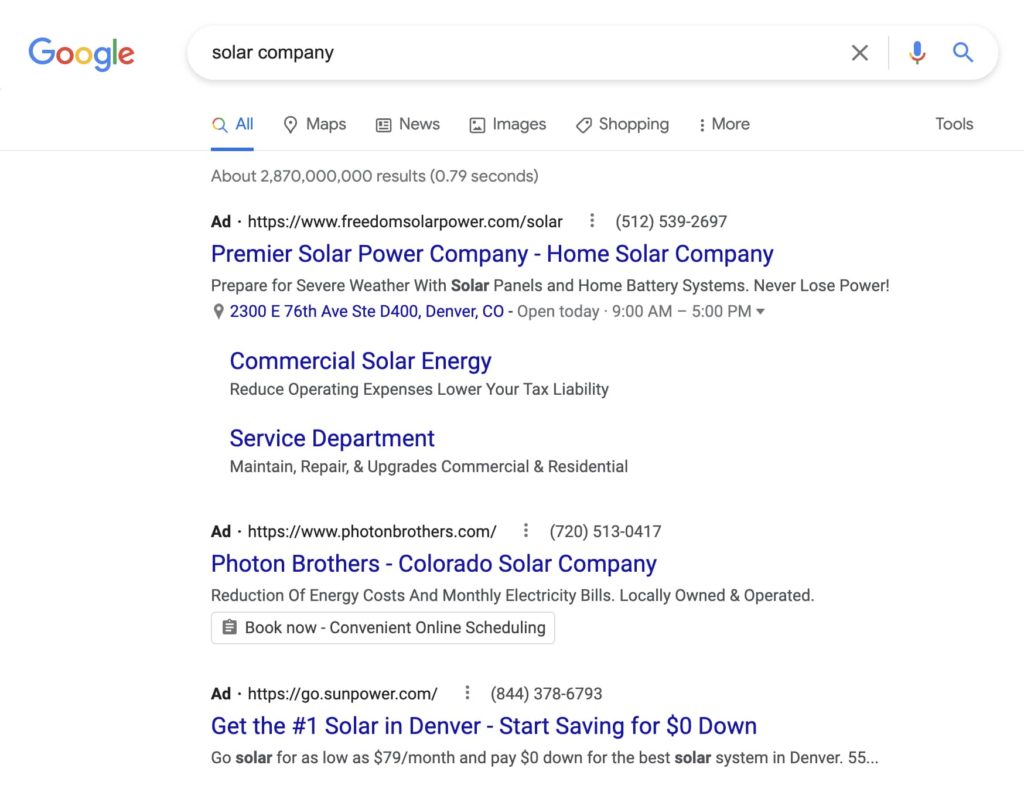Click 'Open today · 9:00 AM – 5:00 PM' text
The height and width of the screenshot is (799, 1024).
634,312
